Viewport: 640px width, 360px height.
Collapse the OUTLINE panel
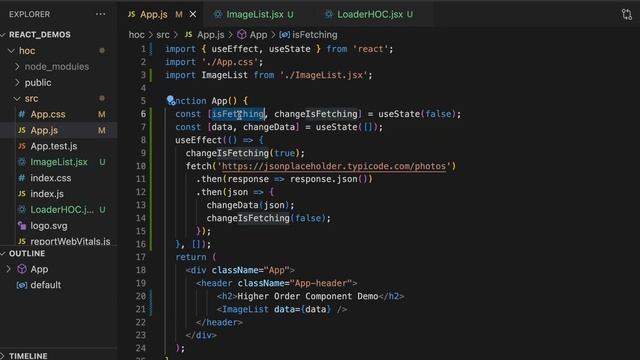click(27, 253)
